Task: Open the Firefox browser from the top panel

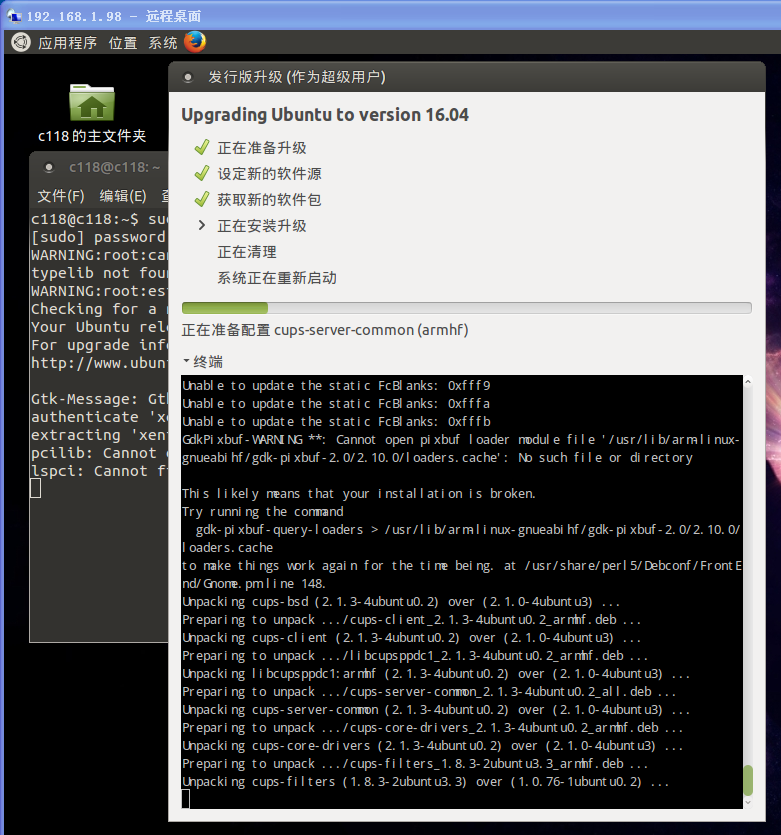Action: point(195,42)
